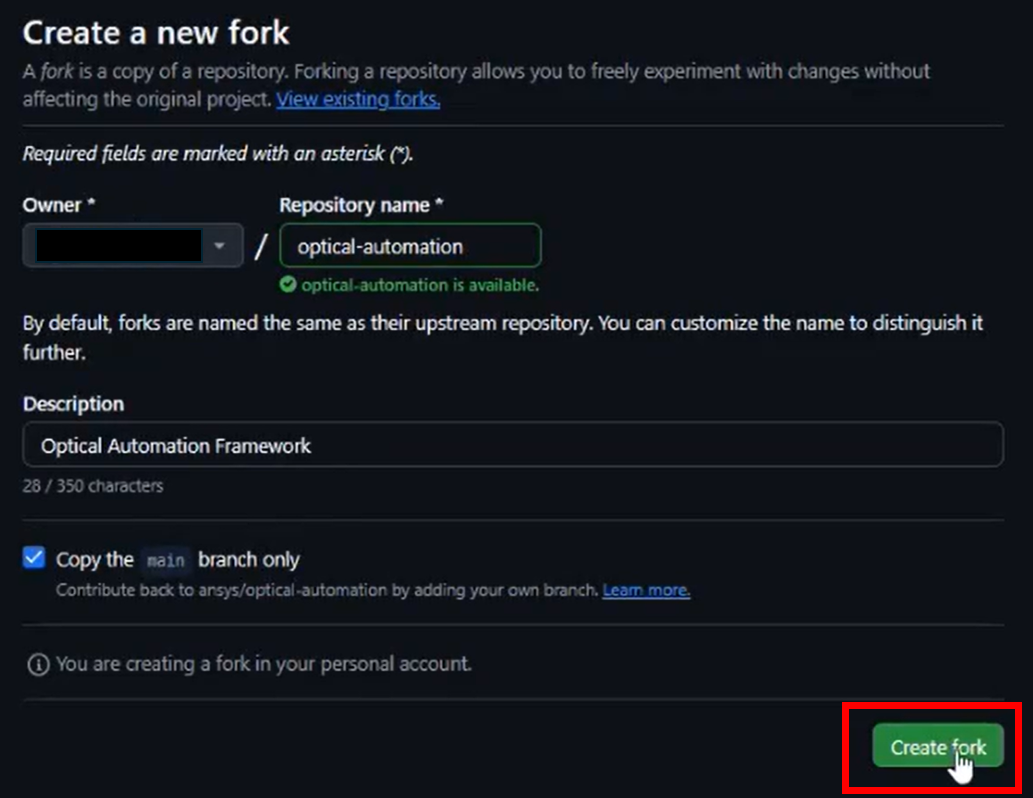Screen dimensions: 1033x798
Task: Click the personal account fork notice text
Action: (264, 664)
